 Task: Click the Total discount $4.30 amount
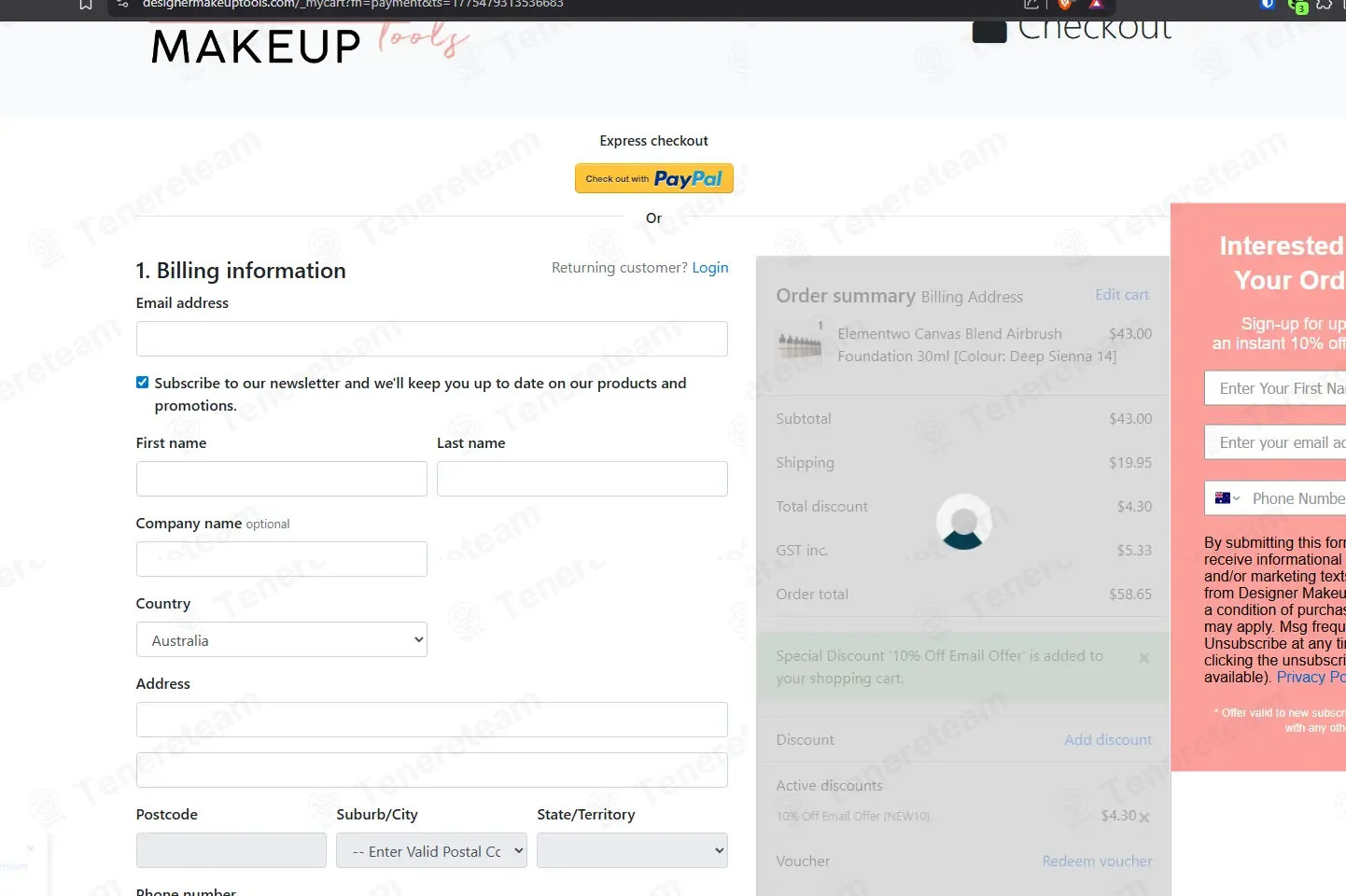(1134, 507)
